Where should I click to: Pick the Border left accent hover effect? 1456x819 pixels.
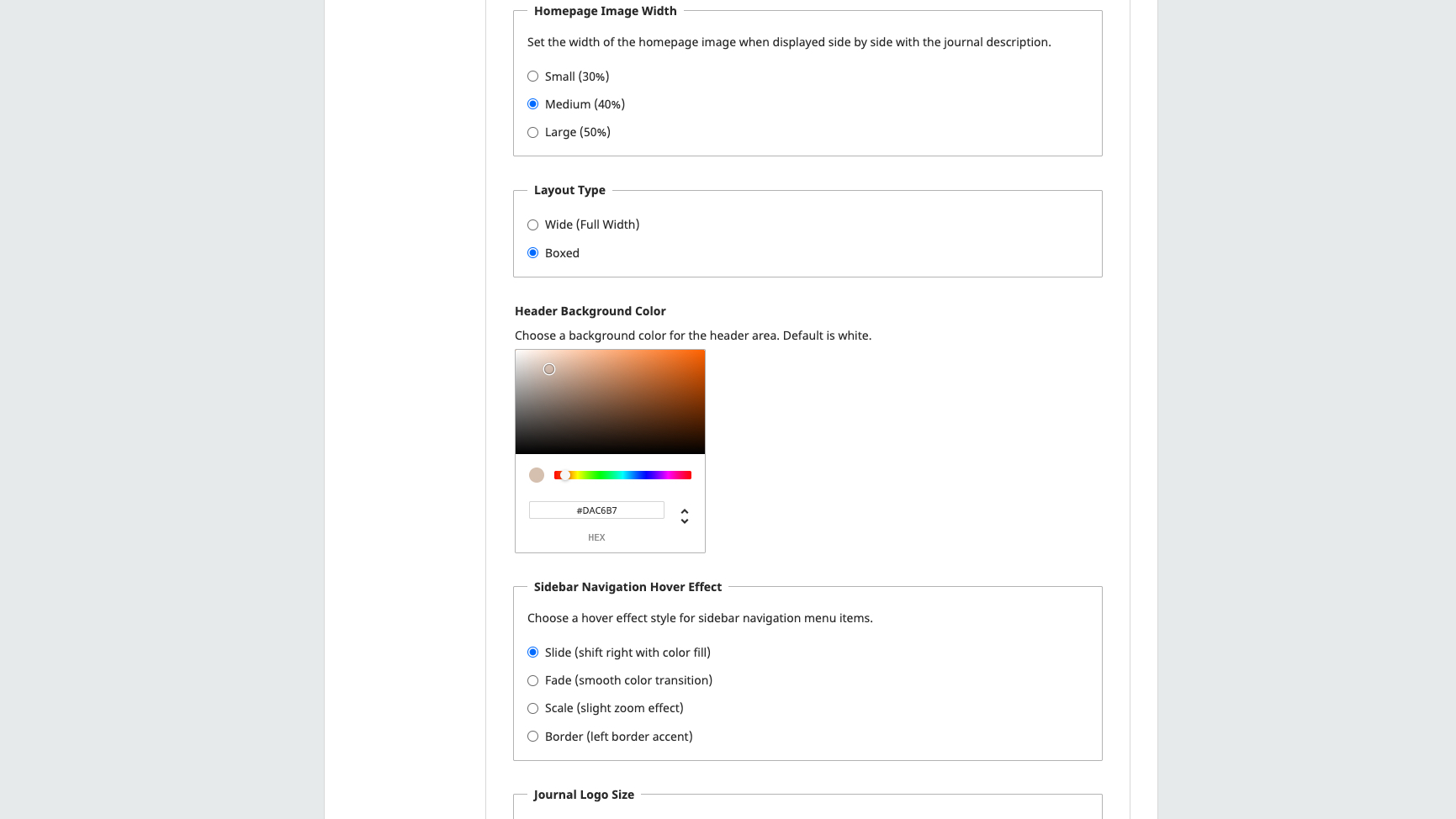(532, 737)
